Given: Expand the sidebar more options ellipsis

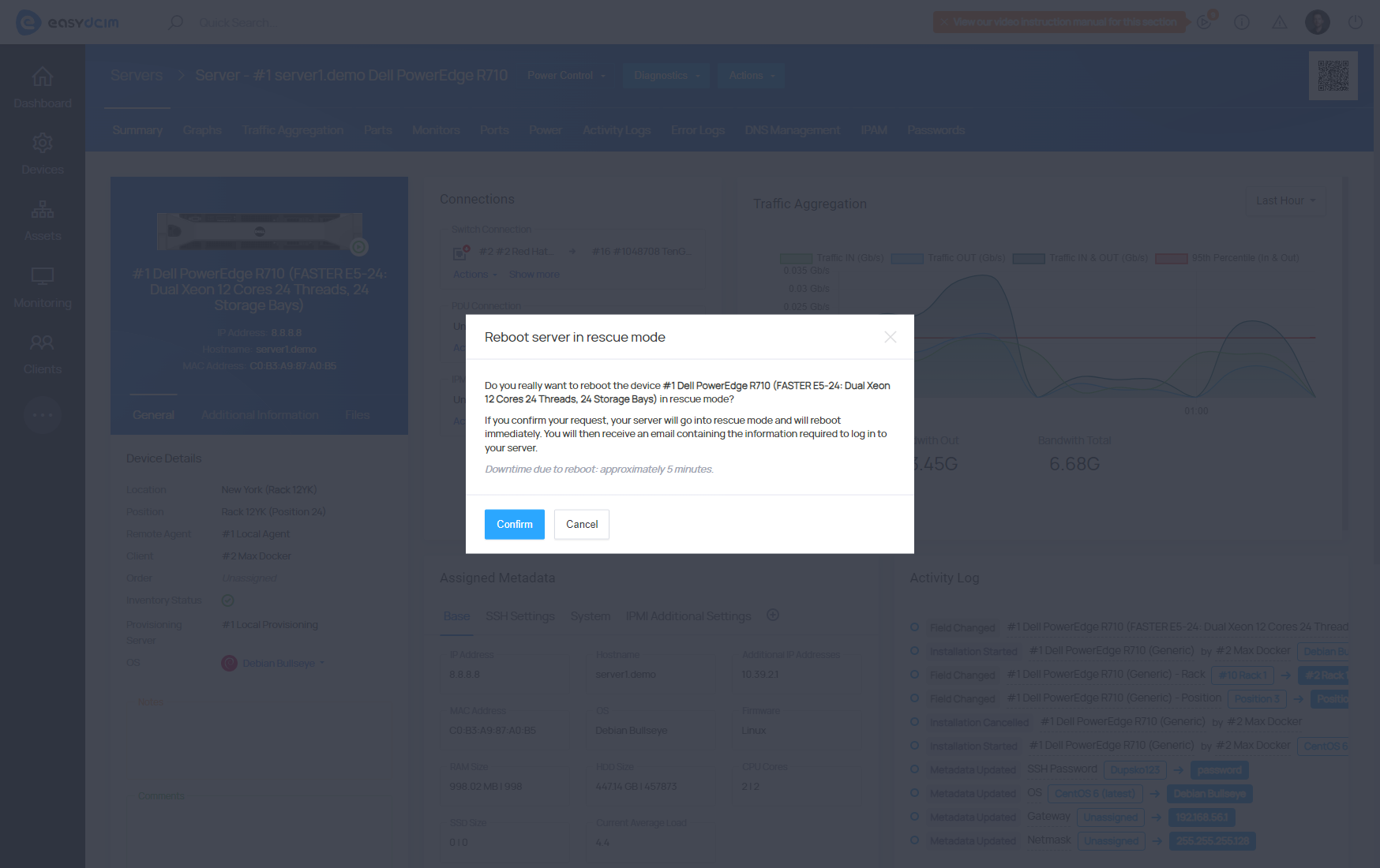Looking at the screenshot, I should click(43, 415).
